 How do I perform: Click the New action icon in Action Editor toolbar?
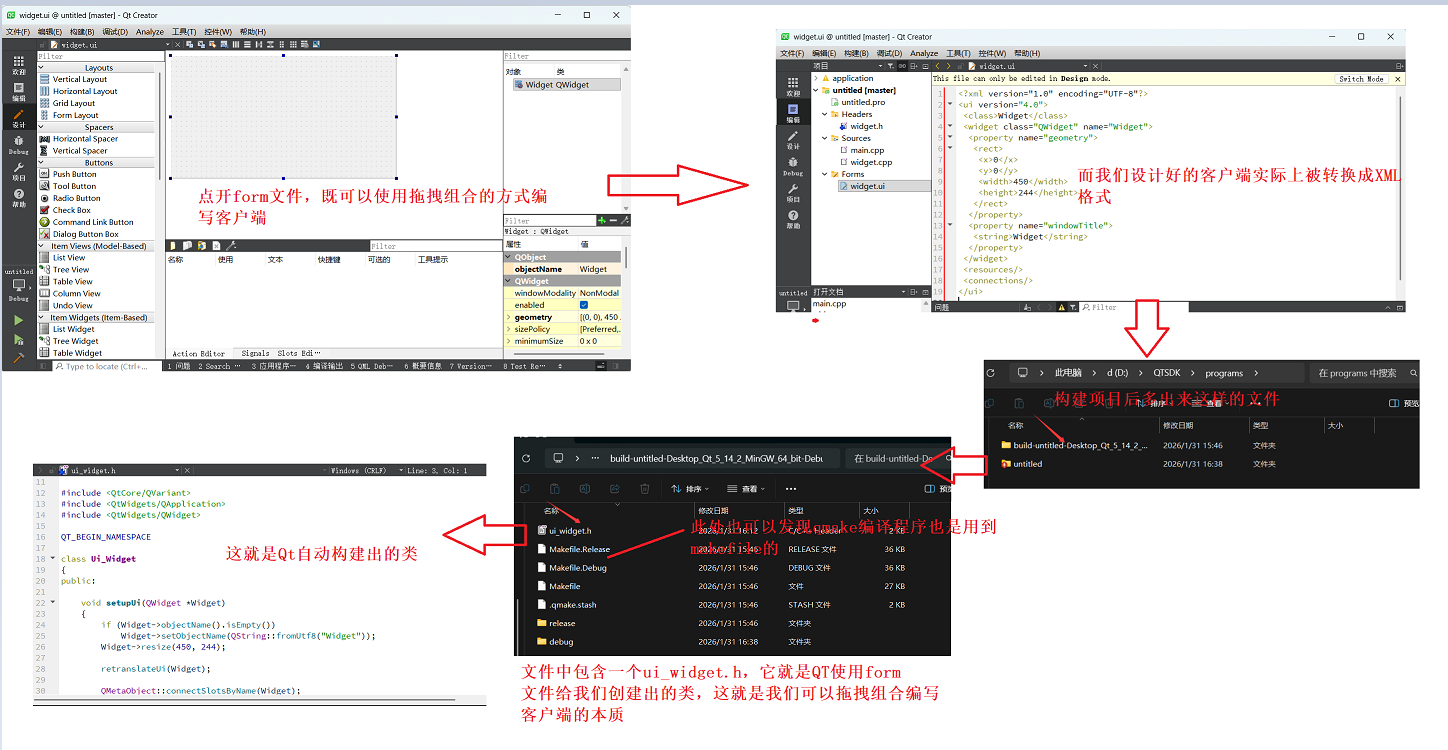(173, 246)
